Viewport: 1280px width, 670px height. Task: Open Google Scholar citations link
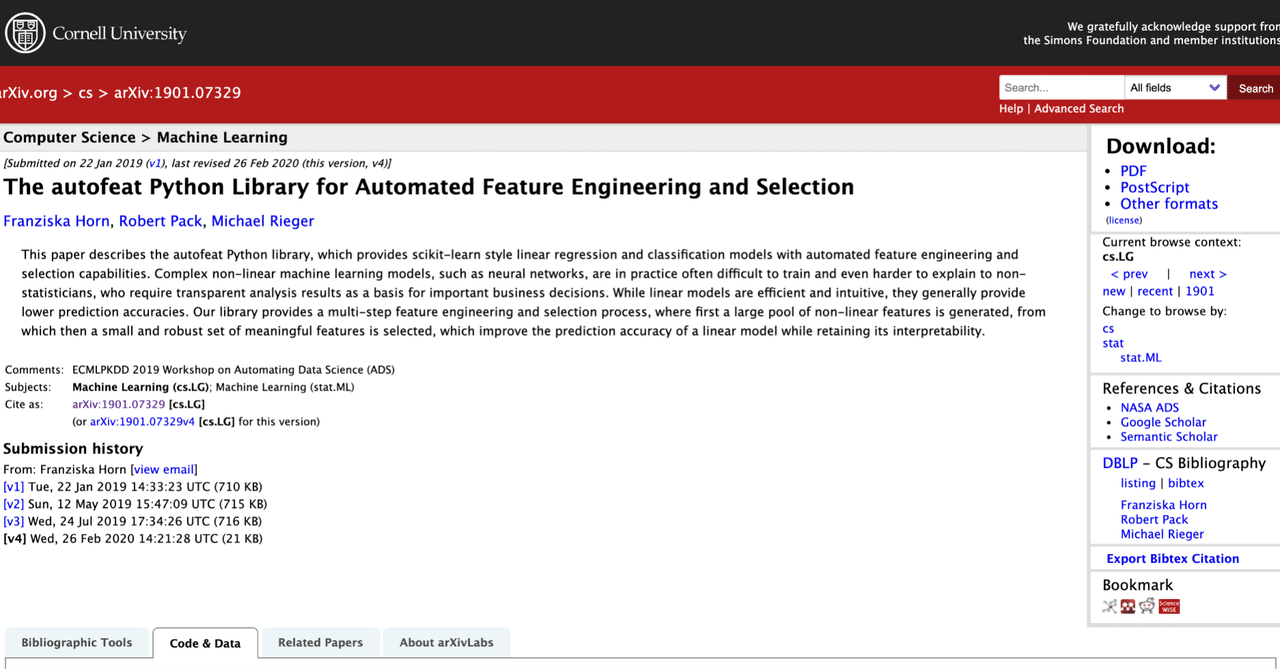tap(1163, 422)
